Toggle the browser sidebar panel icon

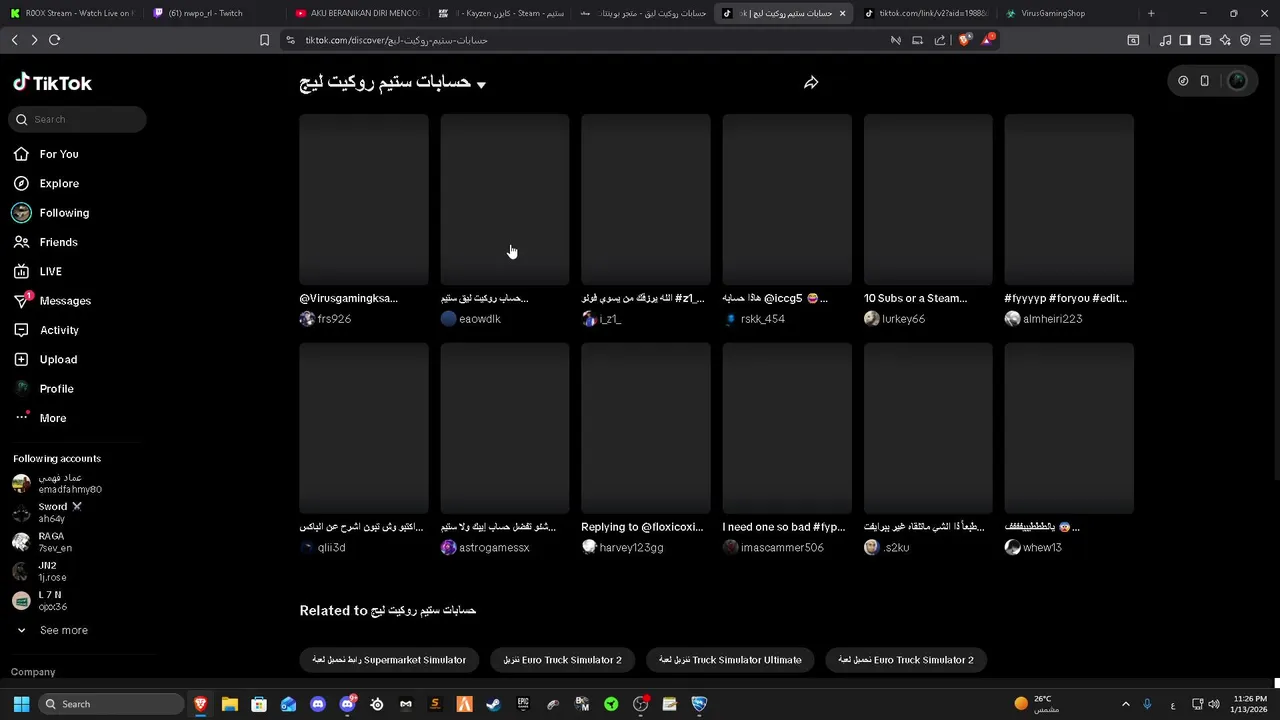click(1185, 40)
